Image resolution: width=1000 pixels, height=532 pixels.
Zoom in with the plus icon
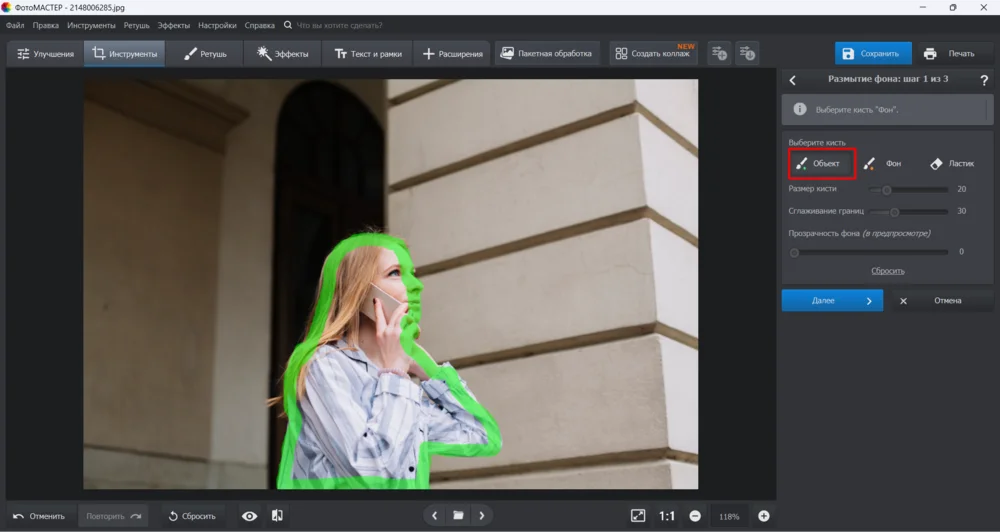click(x=764, y=516)
